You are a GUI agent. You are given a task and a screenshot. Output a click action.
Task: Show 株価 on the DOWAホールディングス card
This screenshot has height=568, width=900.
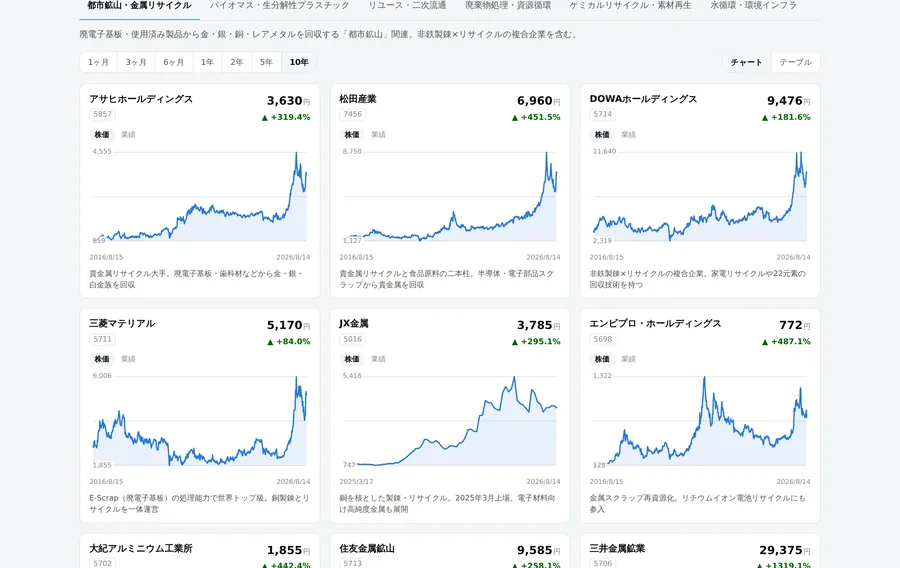tap(602, 134)
